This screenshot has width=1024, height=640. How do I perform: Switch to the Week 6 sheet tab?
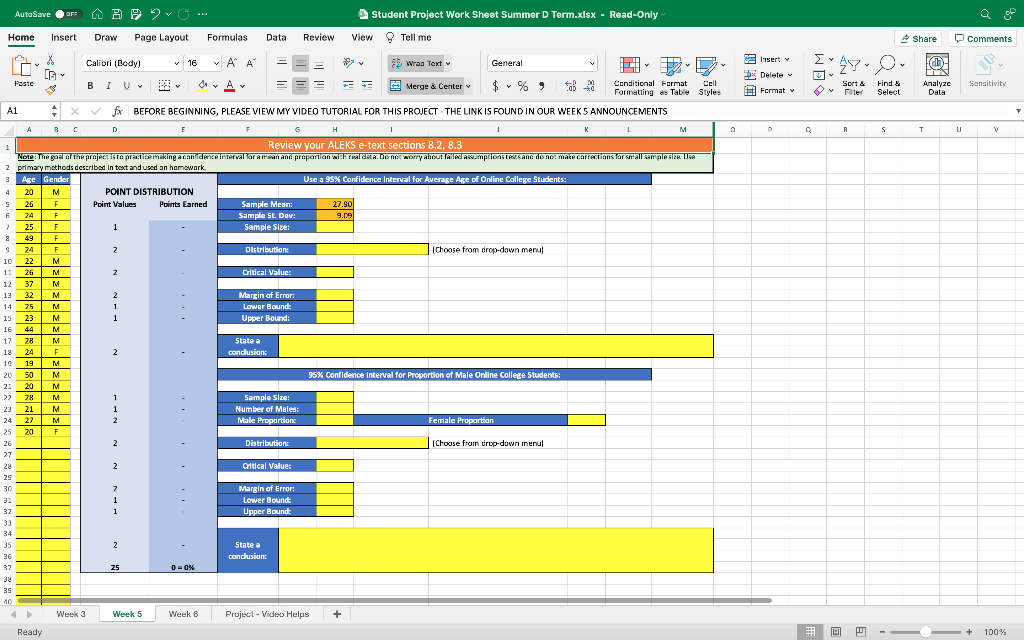184,614
